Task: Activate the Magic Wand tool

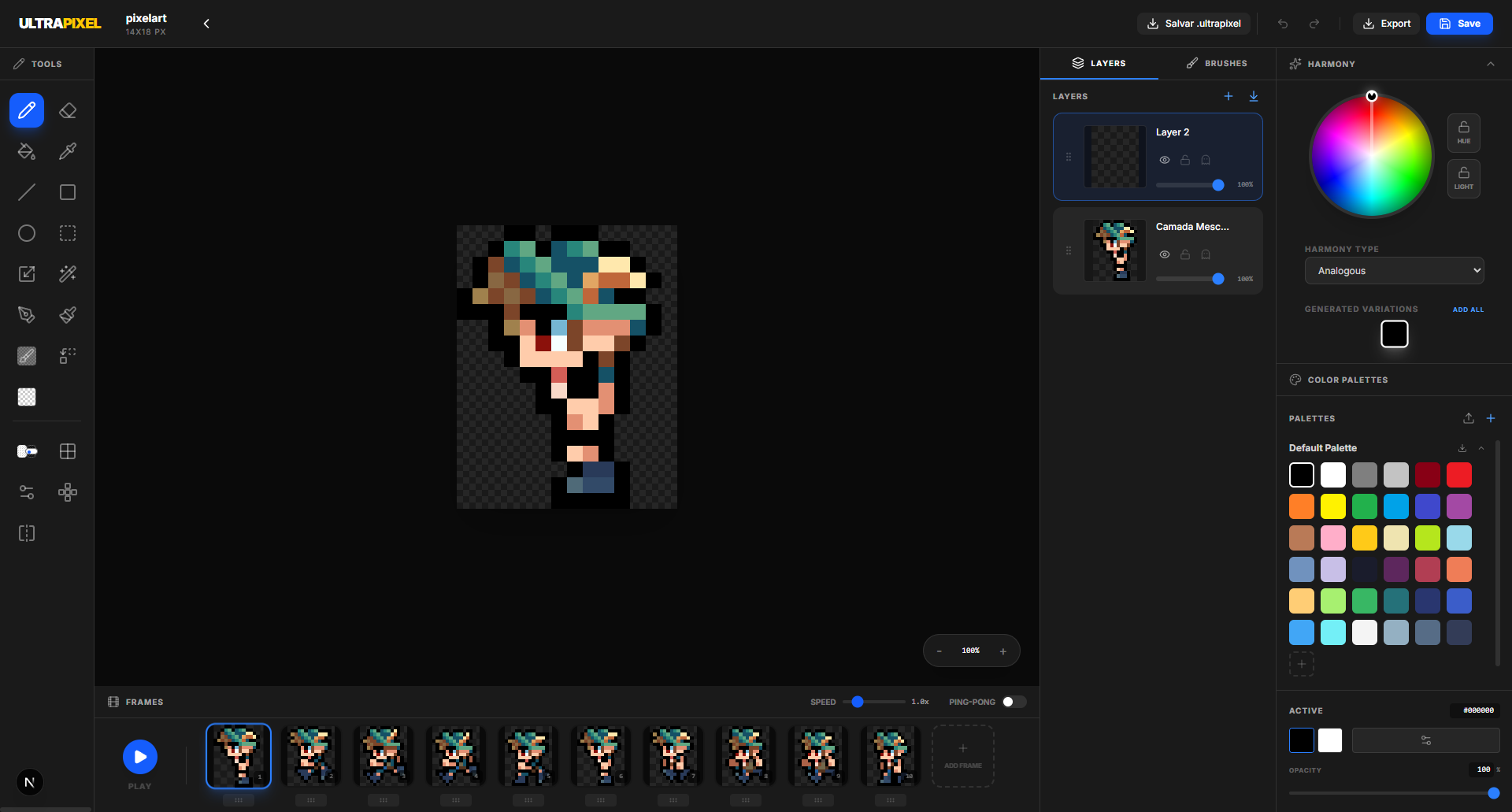Action: [68, 274]
